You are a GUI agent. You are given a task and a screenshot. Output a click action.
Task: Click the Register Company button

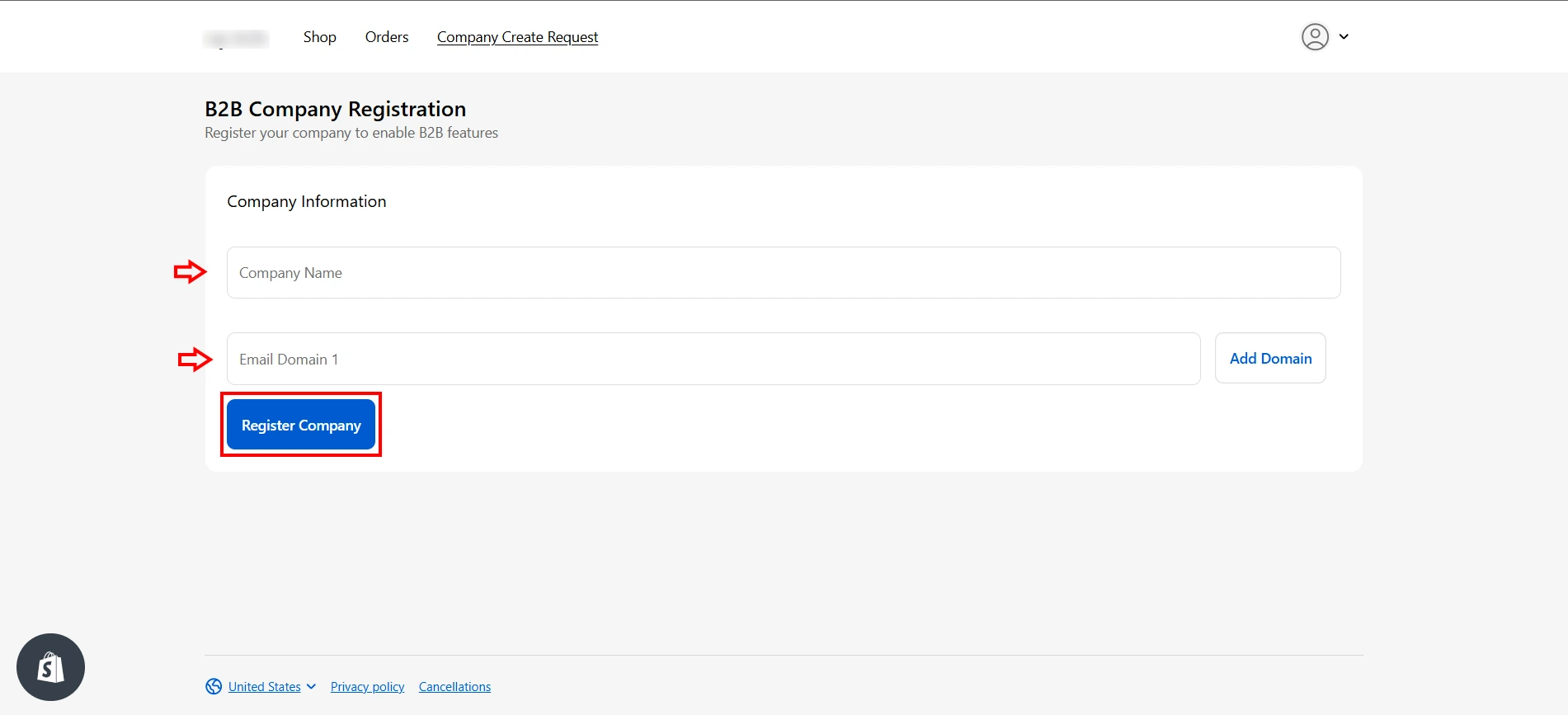(x=300, y=424)
